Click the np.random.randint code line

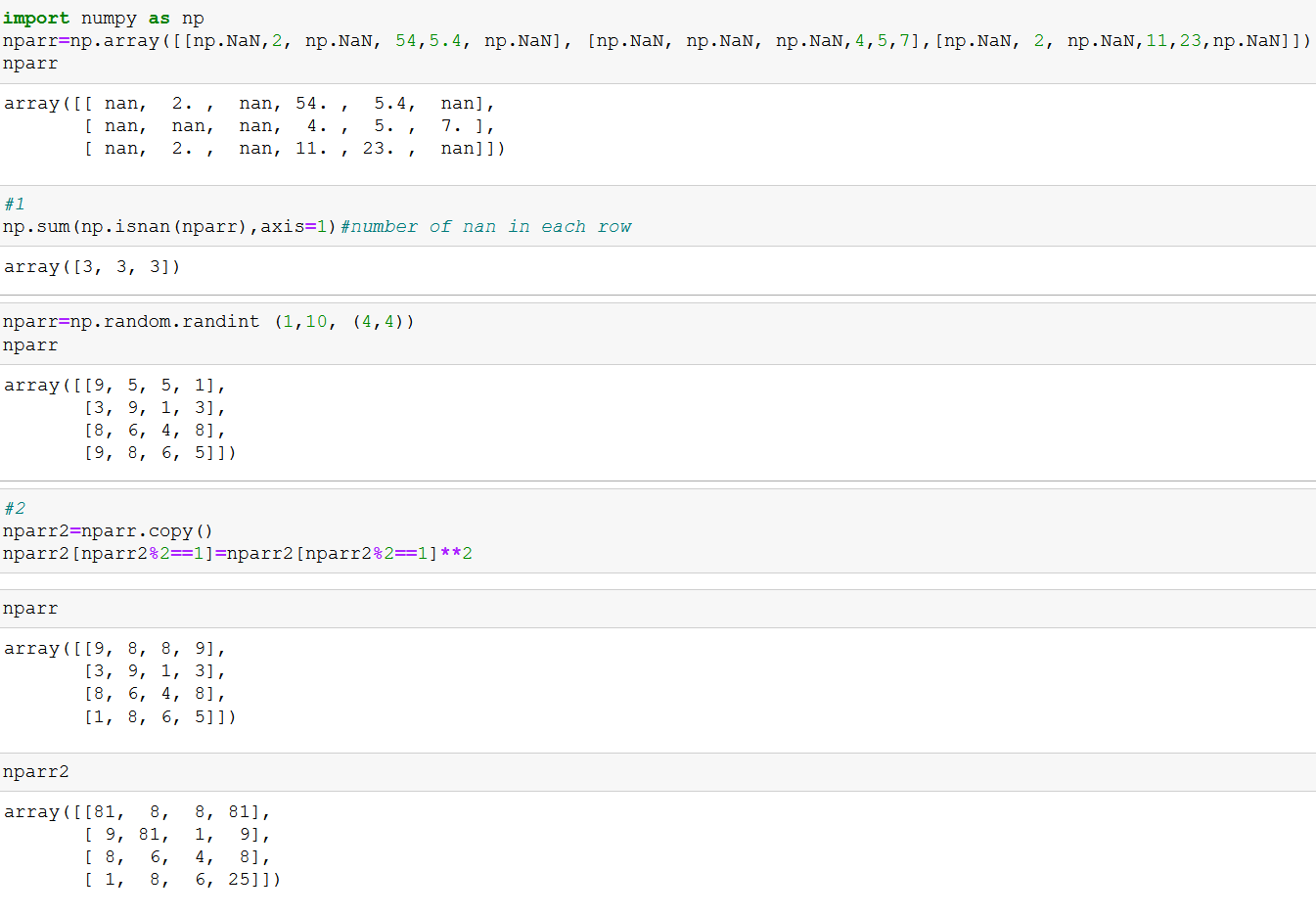207,322
